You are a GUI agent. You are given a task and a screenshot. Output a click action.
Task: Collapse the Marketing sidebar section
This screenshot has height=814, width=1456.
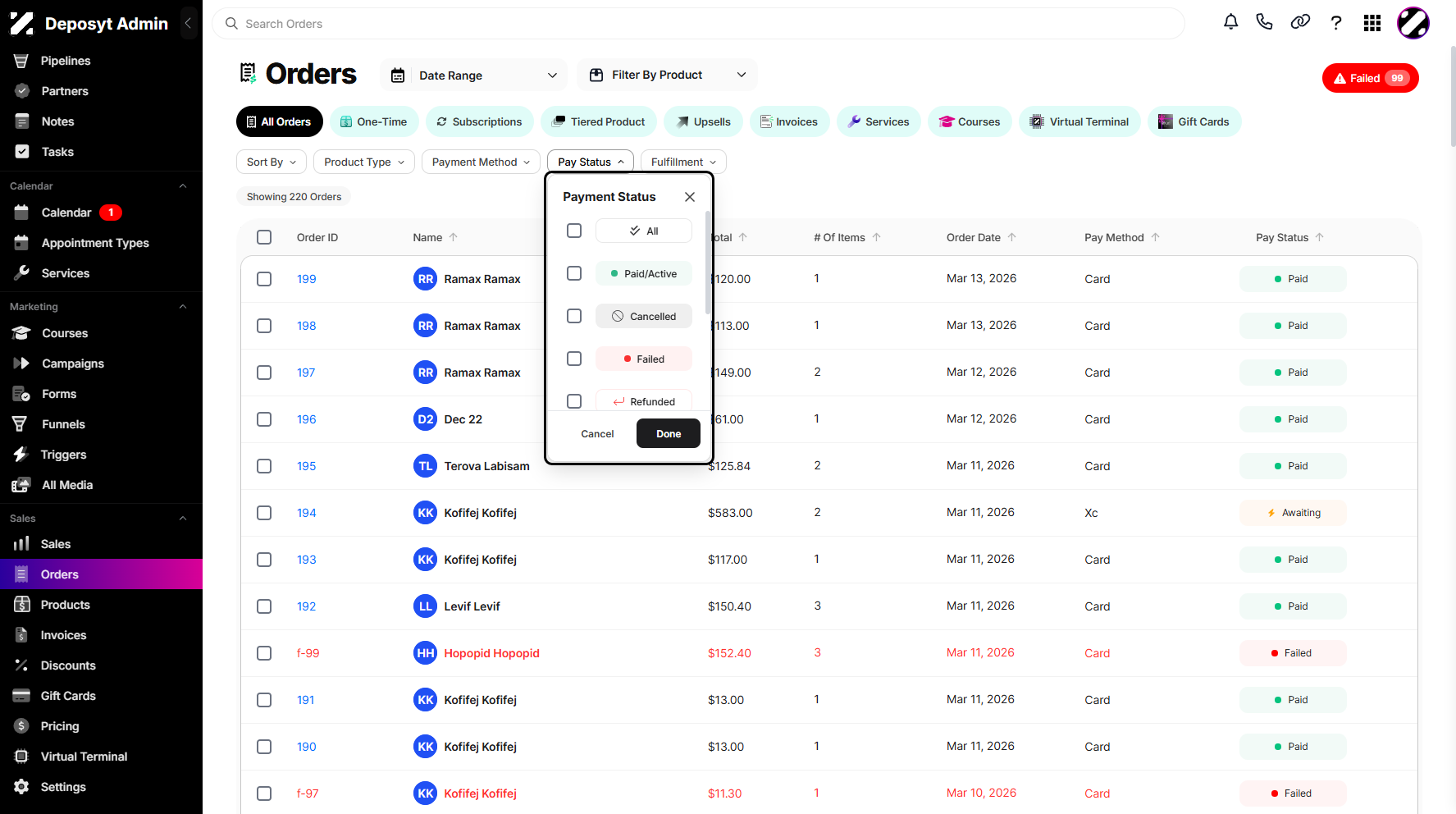point(183,307)
